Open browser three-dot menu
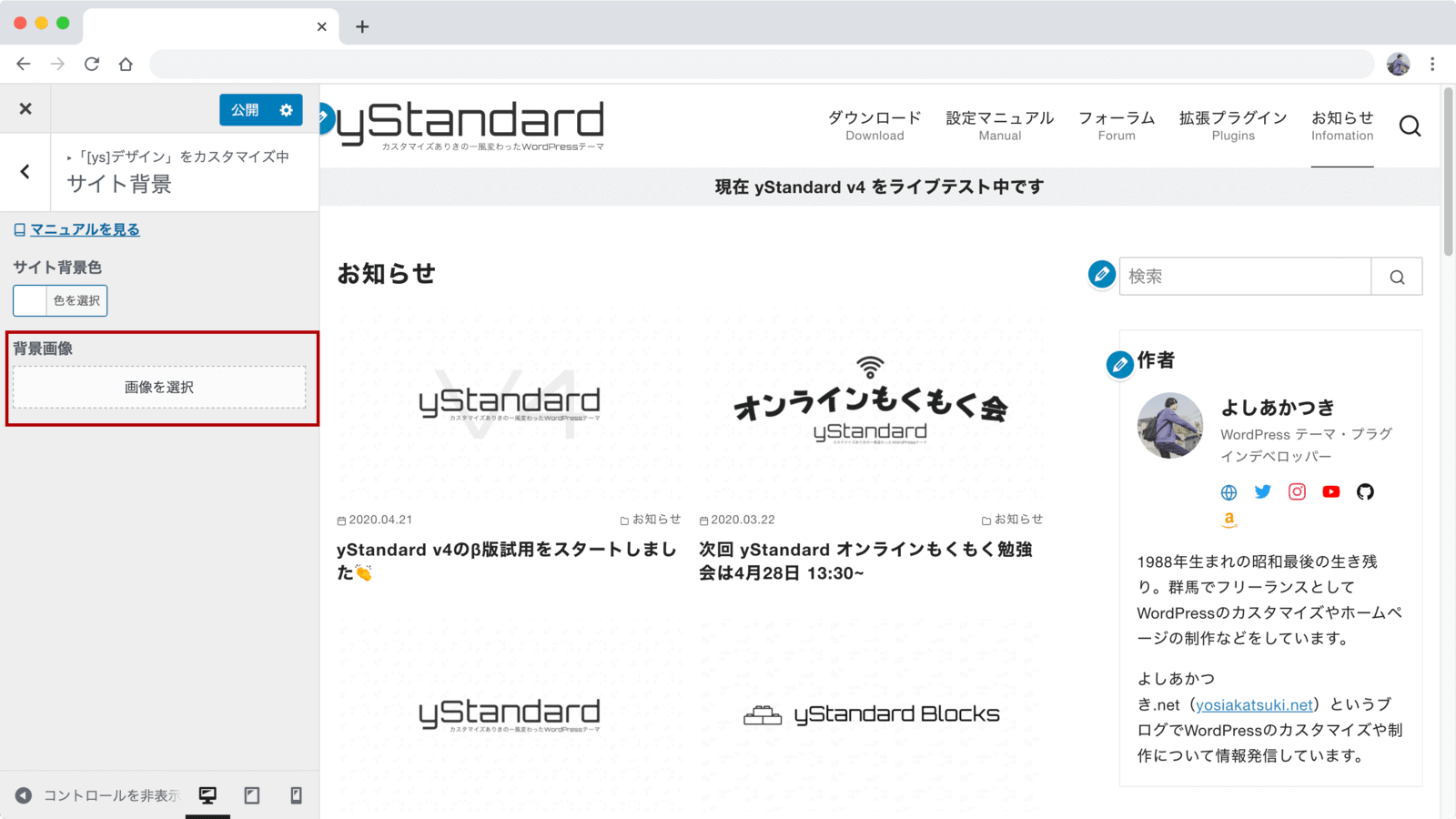 tap(1432, 64)
